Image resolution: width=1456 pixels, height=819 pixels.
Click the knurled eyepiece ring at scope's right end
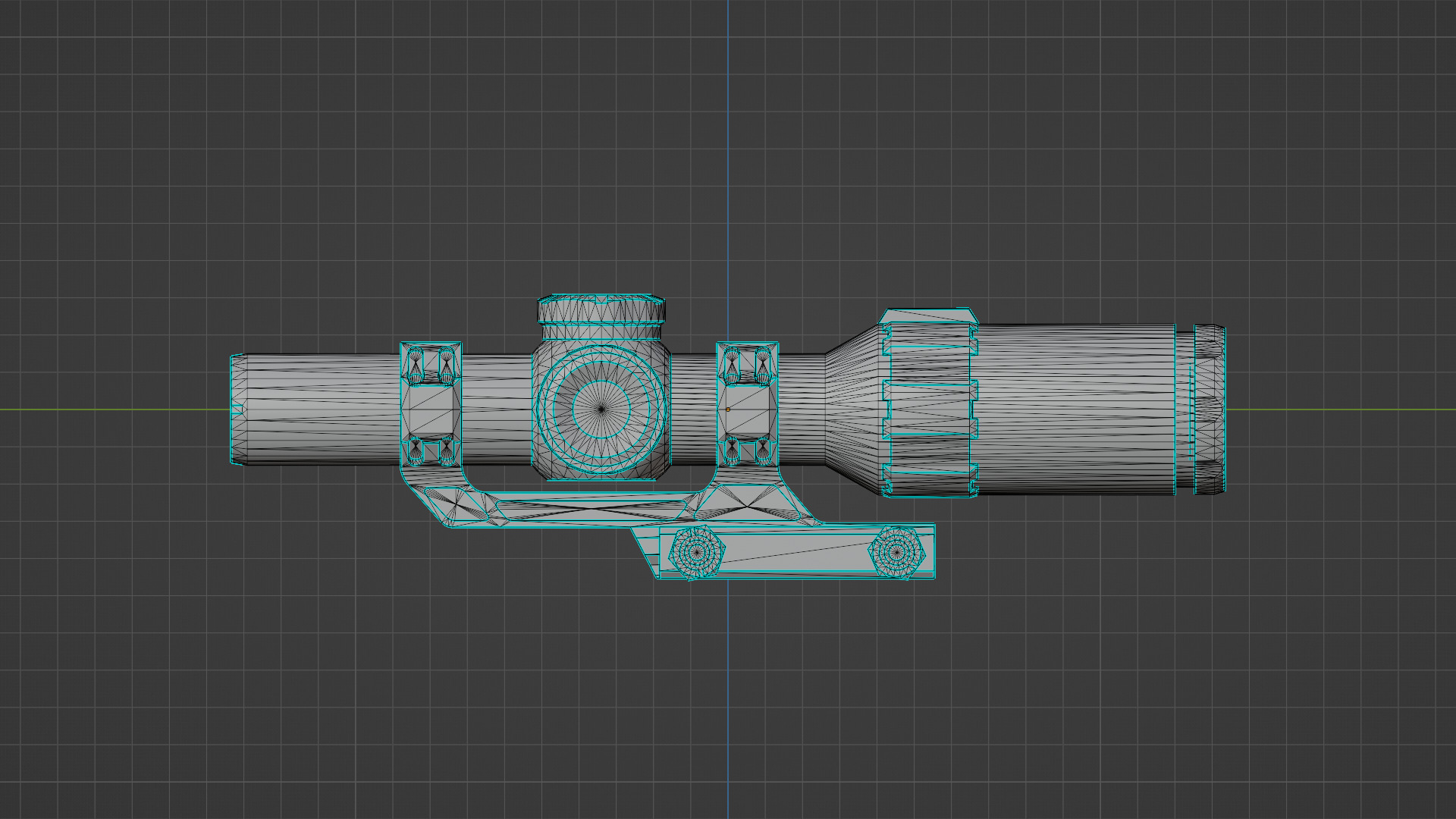tap(1210, 409)
